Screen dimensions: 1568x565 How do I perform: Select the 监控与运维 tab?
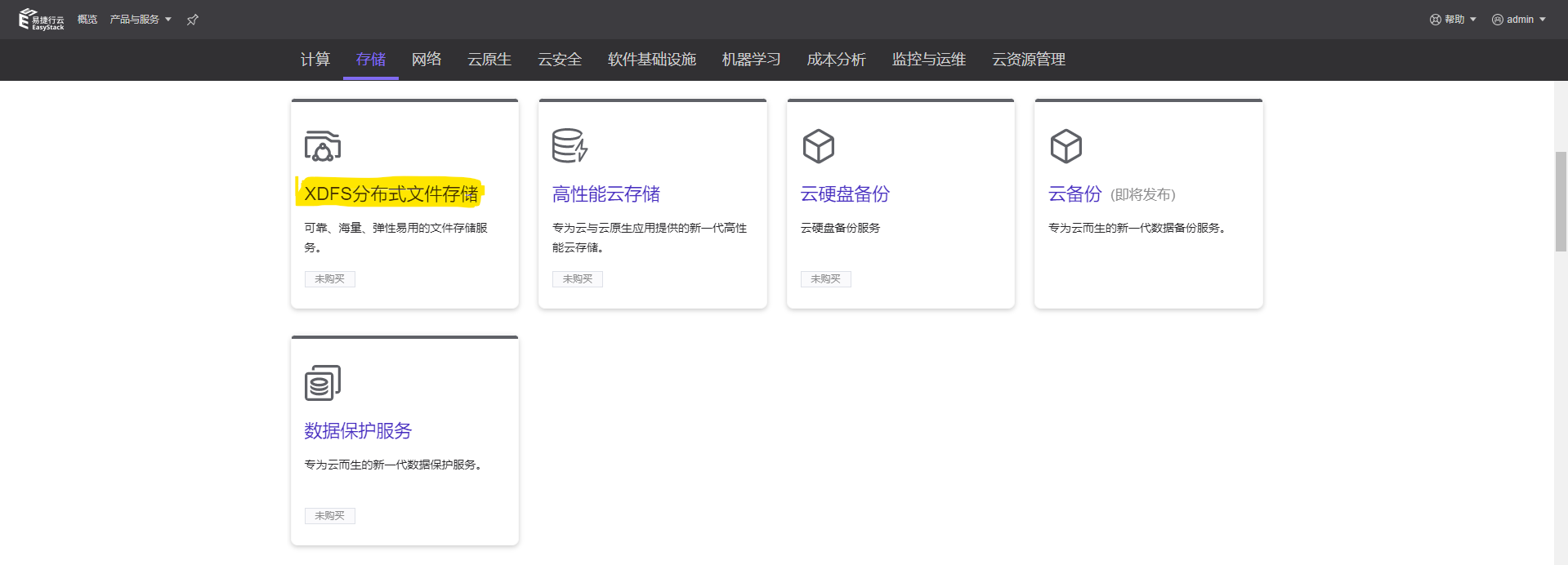pos(929,60)
